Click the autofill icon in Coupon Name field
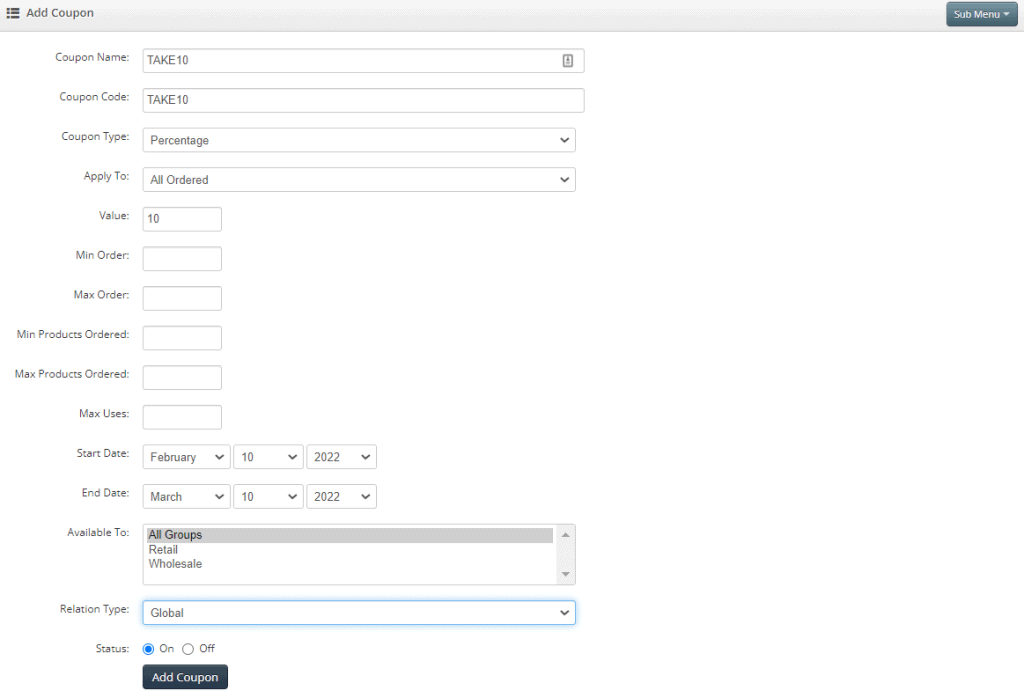 [568, 61]
